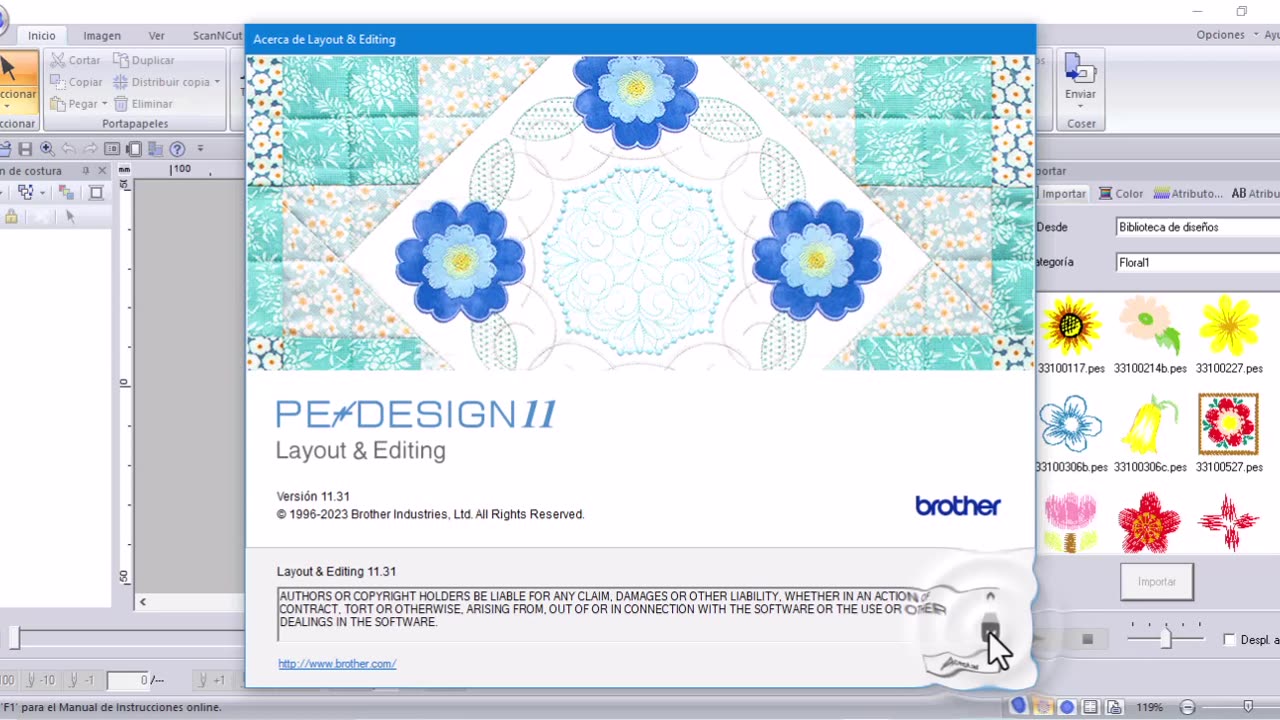Click the save disk icon in quick toolbar
1280x720 pixels.
pyautogui.click(x=25, y=149)
